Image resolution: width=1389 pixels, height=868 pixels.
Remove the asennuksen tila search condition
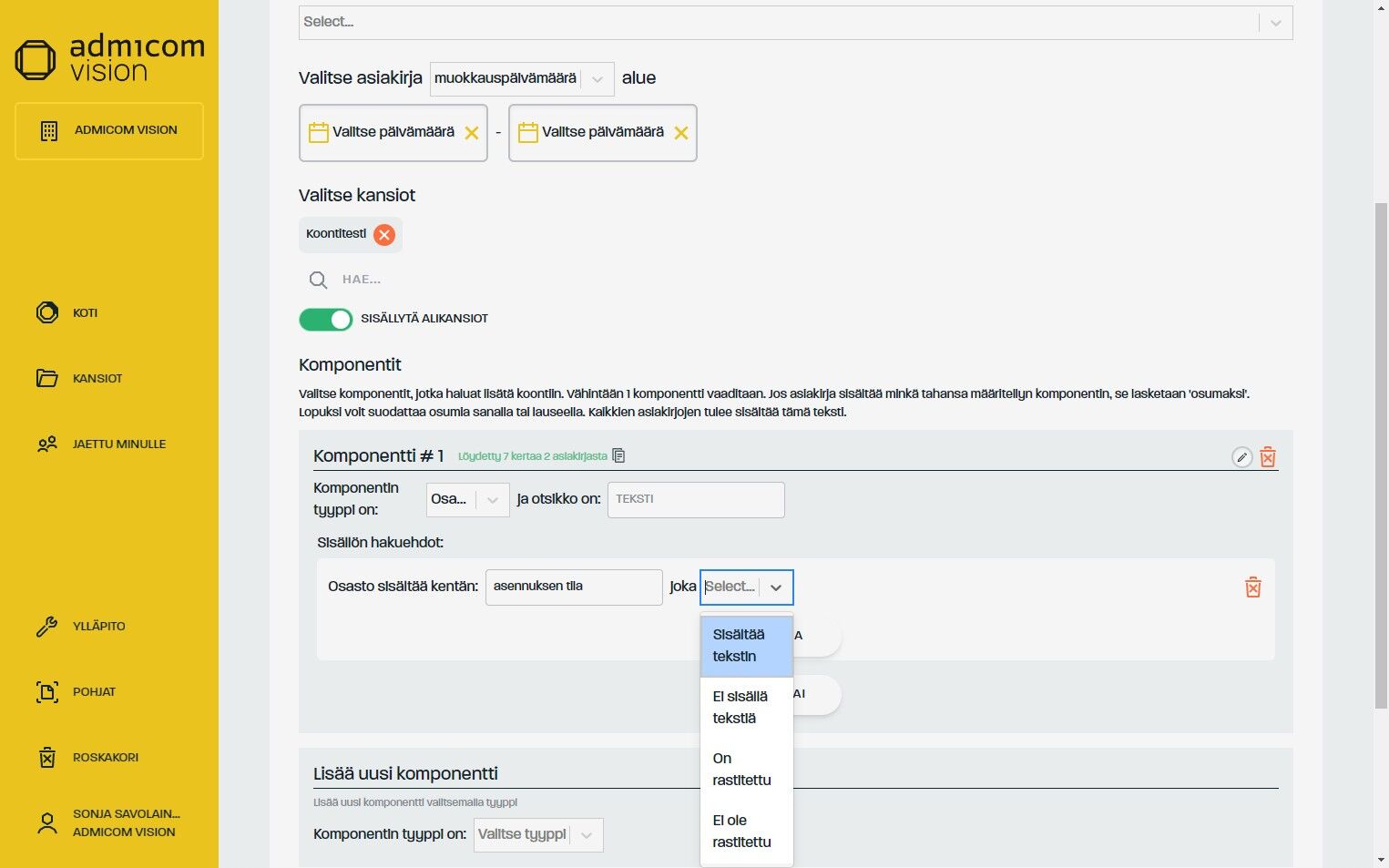1253,587
